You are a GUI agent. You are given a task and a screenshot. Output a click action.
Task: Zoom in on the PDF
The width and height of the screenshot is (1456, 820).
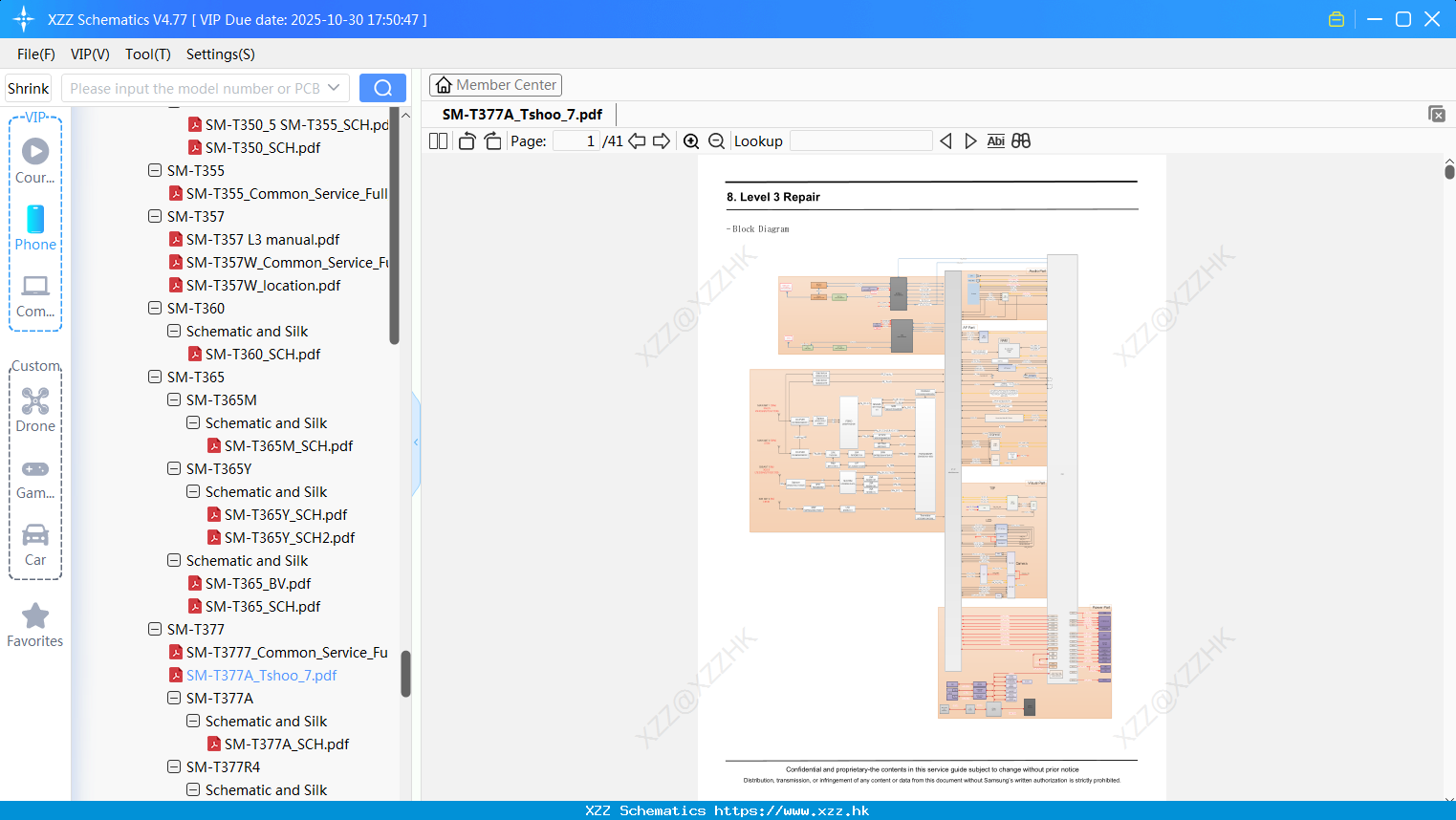(691, 141)
